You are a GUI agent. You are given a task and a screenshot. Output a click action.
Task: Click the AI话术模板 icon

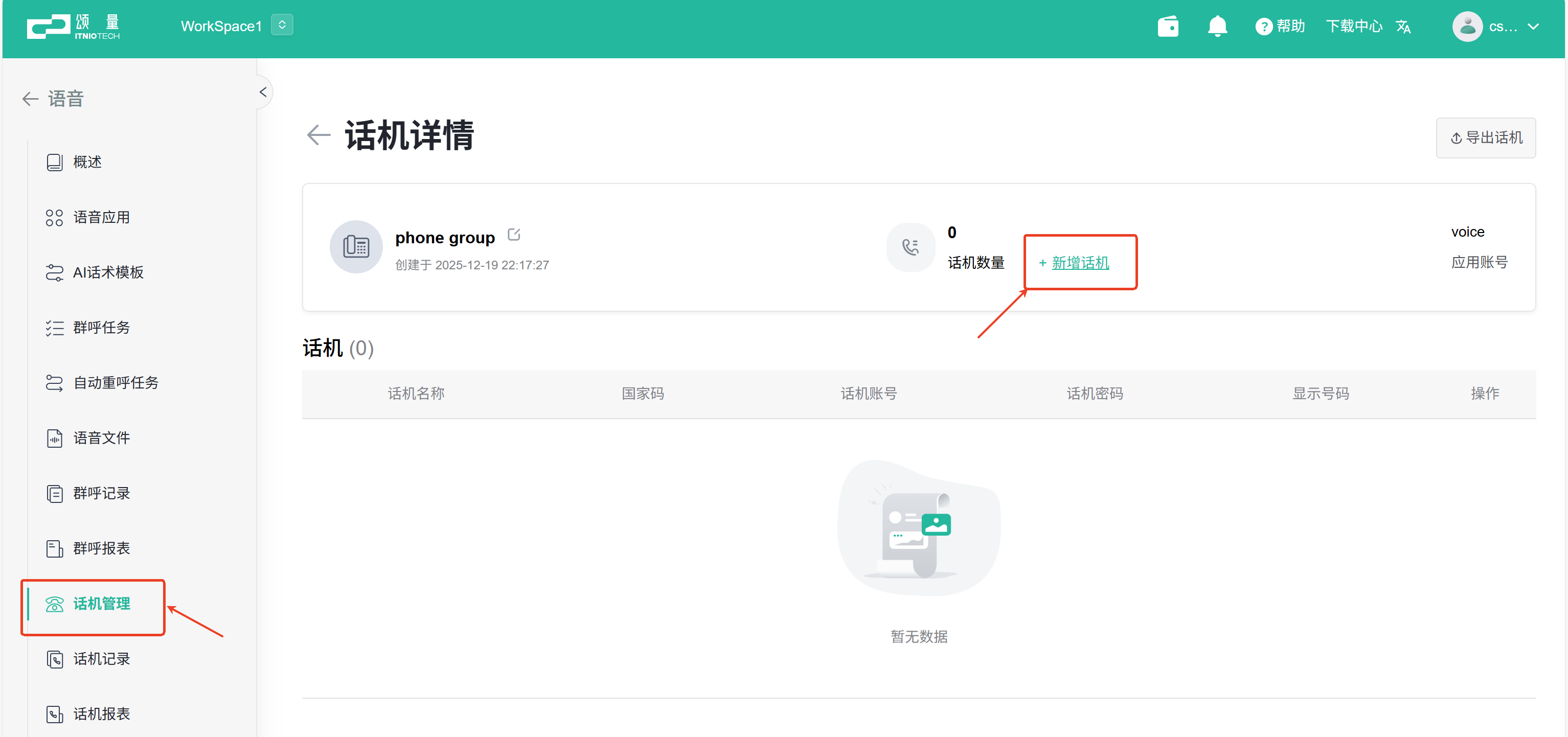[54, 272]
